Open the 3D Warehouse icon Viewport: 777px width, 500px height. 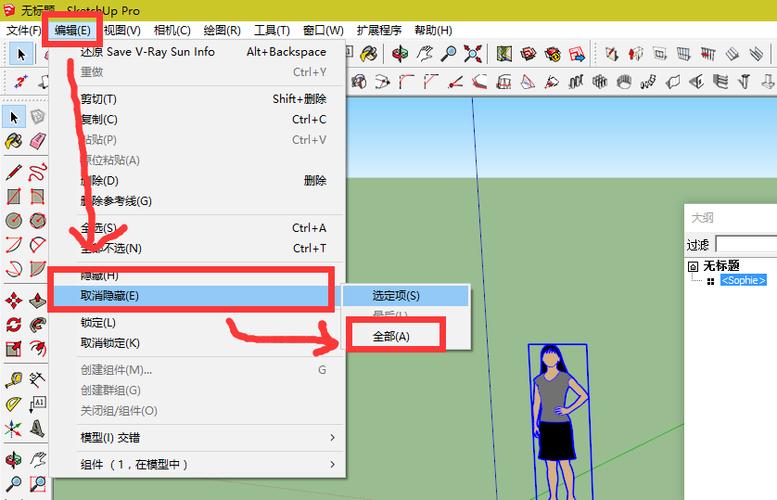[528, 54]
